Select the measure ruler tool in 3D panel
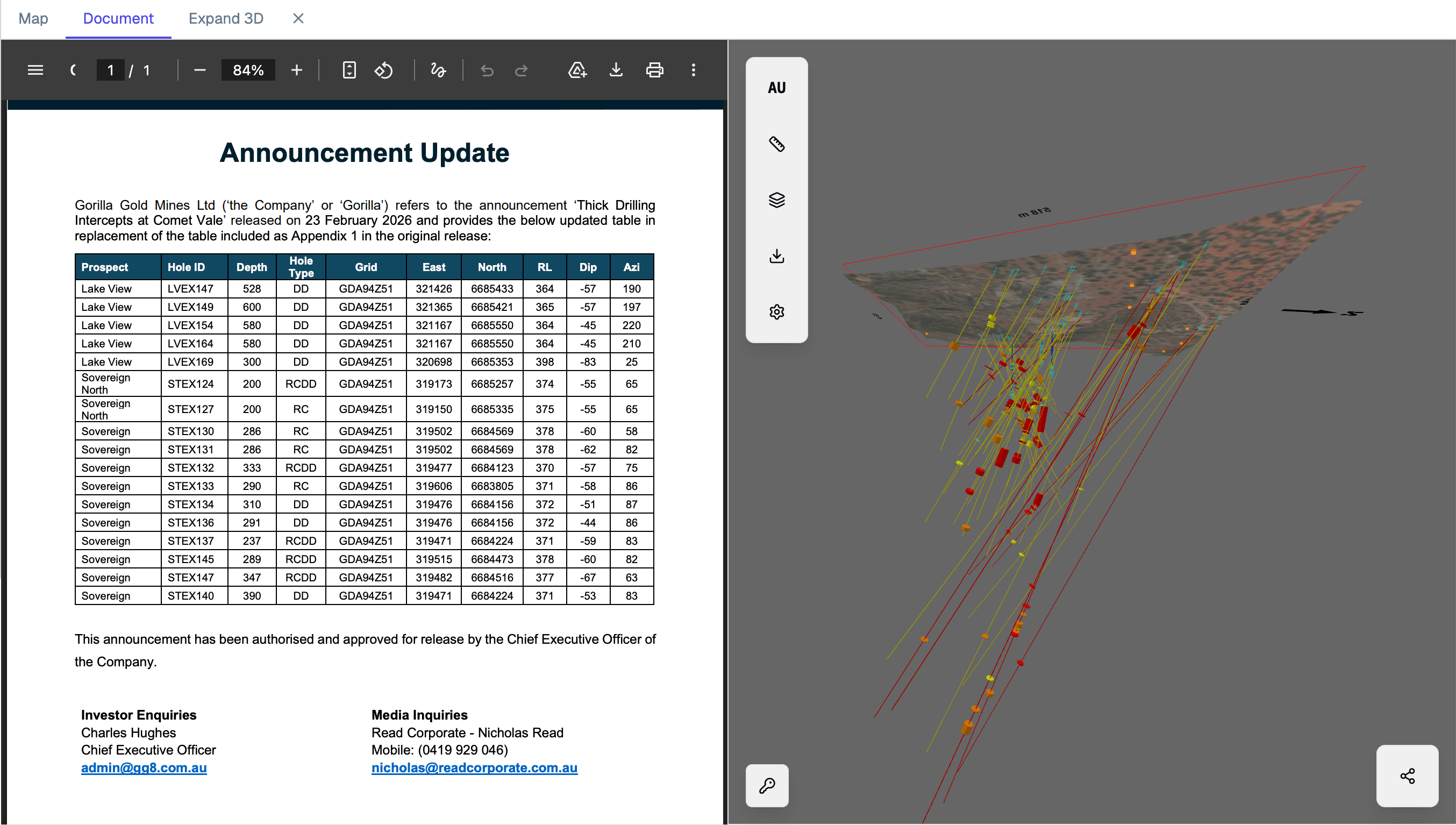The width and height of the screenshot is (1456, 825). (776, 144)
